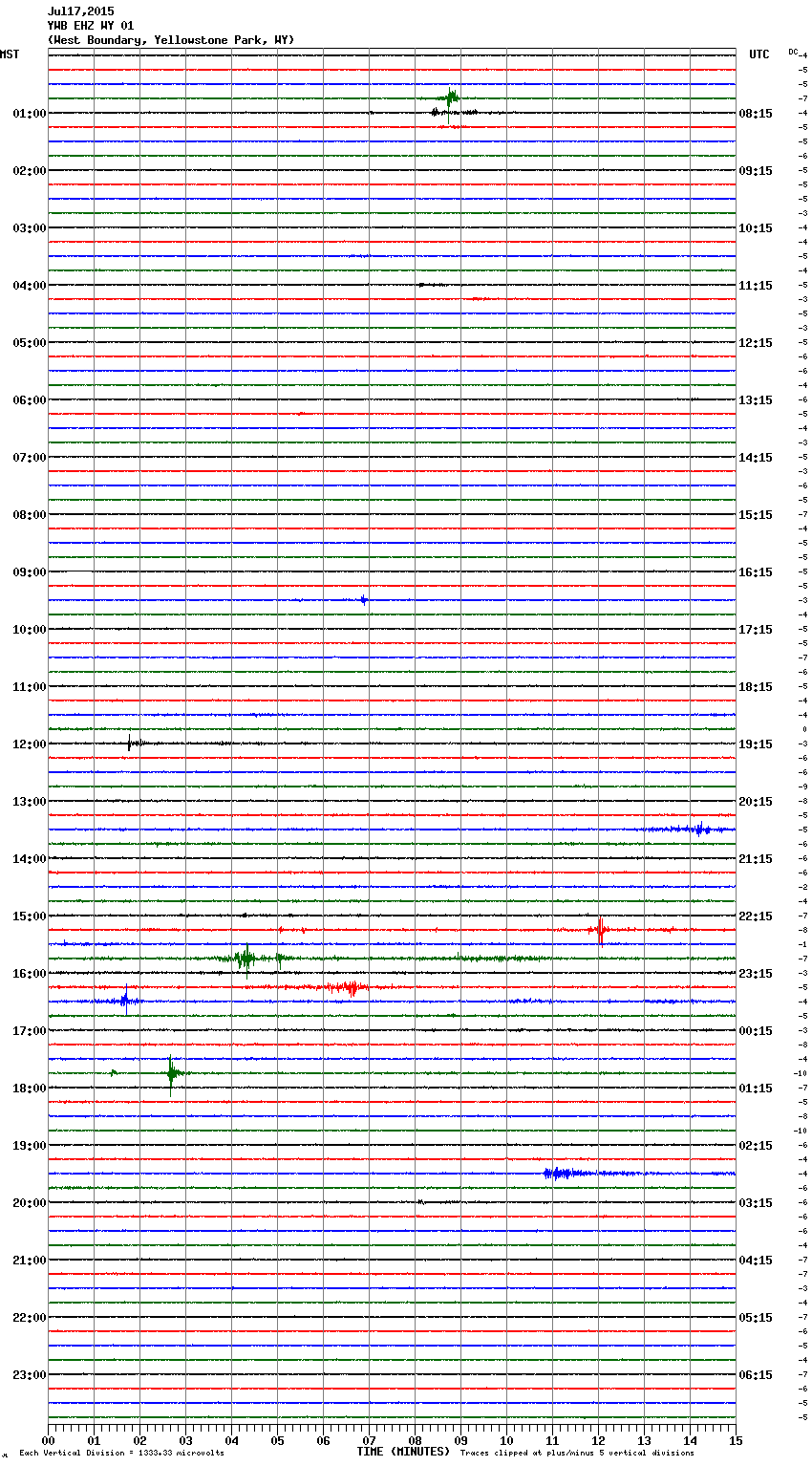Image resolution: width=812 pixels, height=1466 pixels.
Task: Click the 12:00 MST row label
Action: [30, 744]
